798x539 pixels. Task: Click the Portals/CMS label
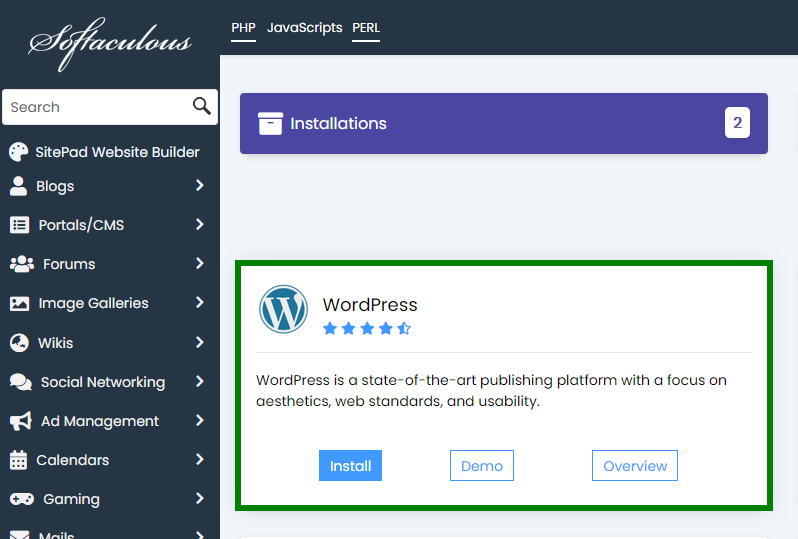pos(81,225)
